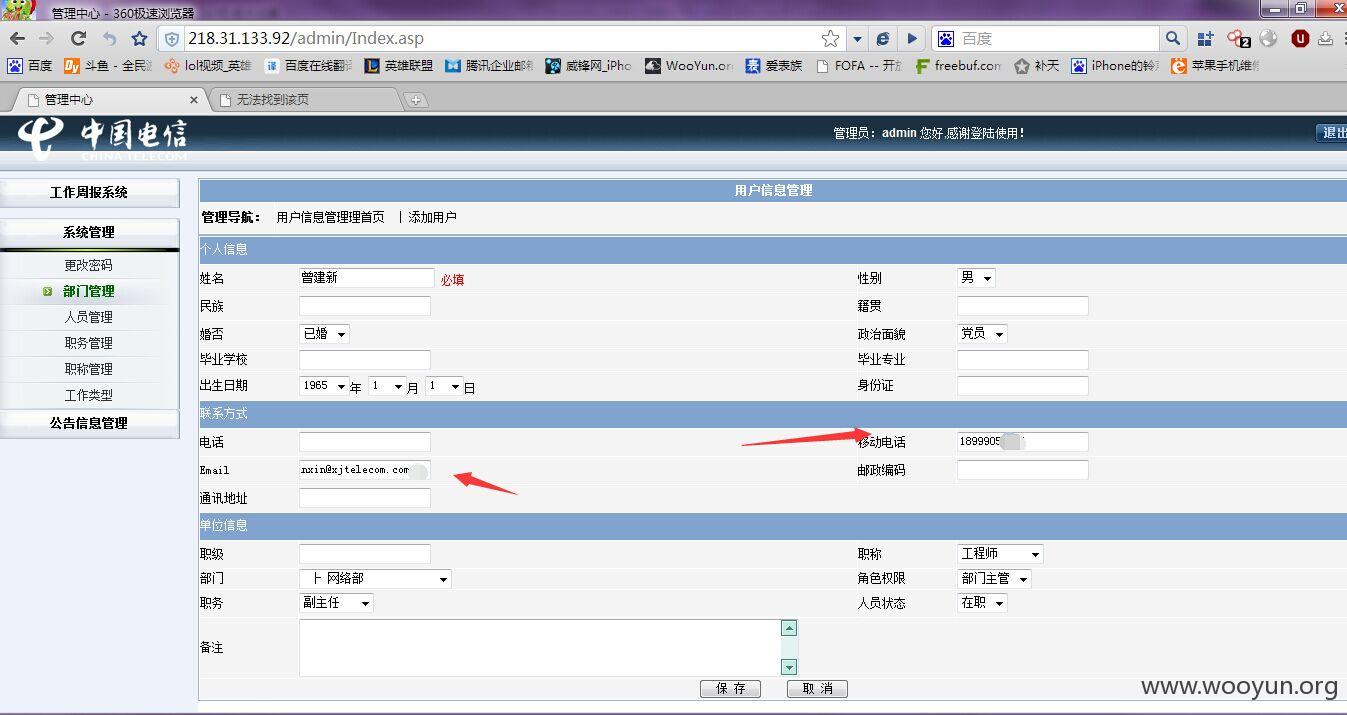The width and height of the screenshot is (1347, 715).
Task: Click the 保存 button
Action: pos(730,689)
